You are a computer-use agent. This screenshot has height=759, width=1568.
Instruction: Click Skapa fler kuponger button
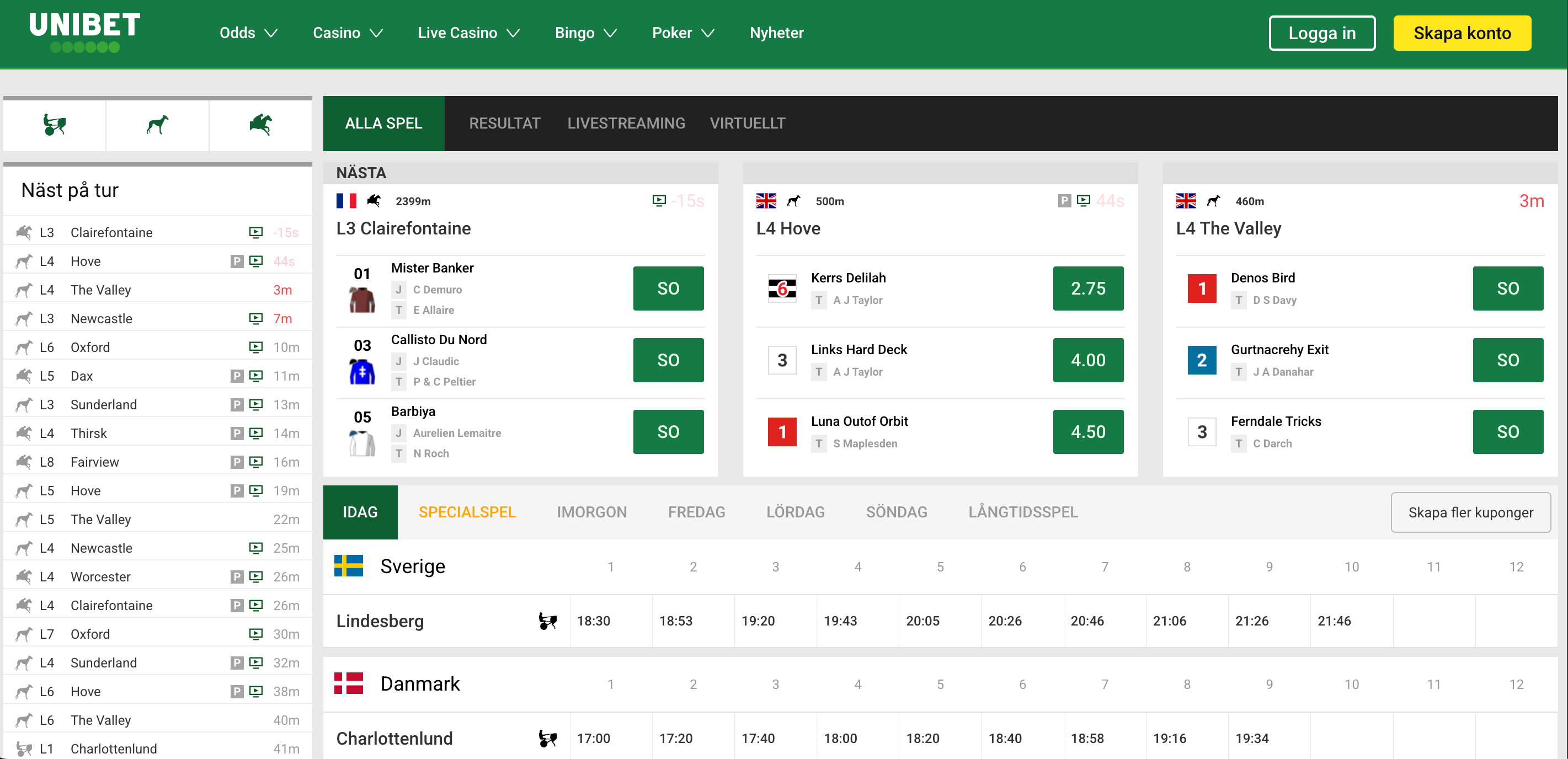[1470, 512]
